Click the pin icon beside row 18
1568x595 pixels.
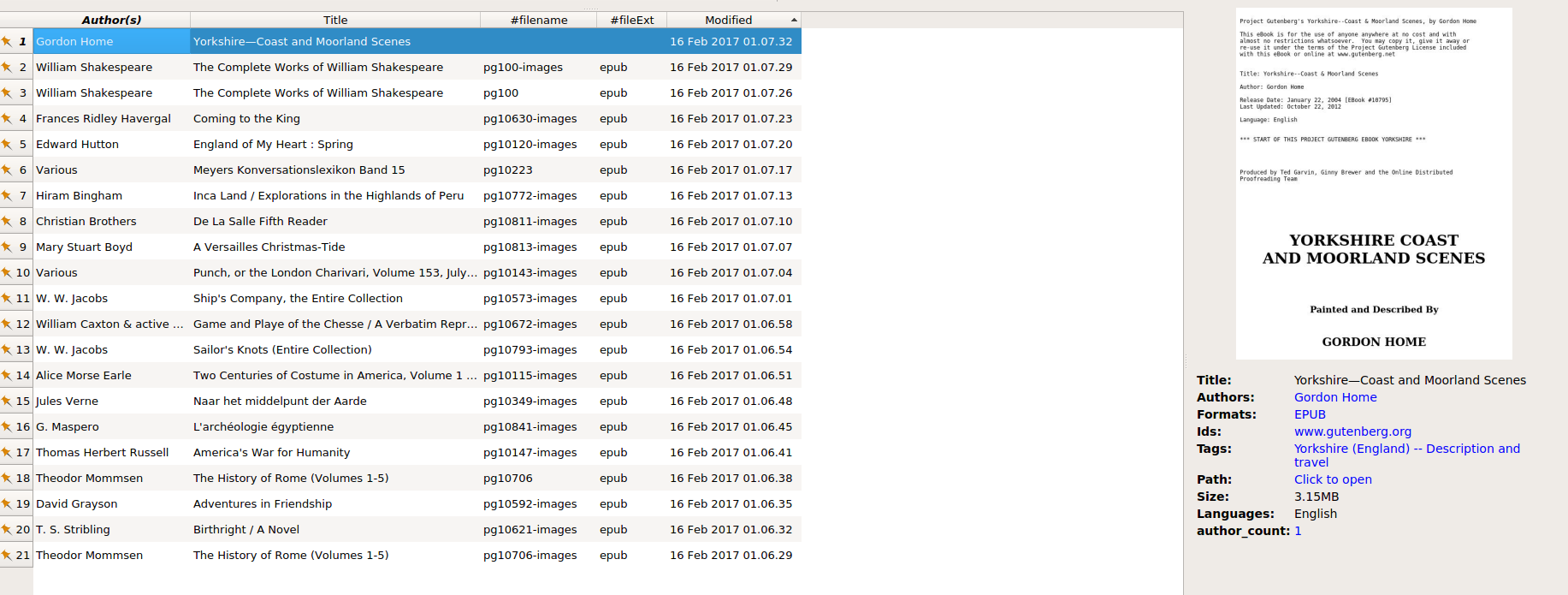coord(6,478)
